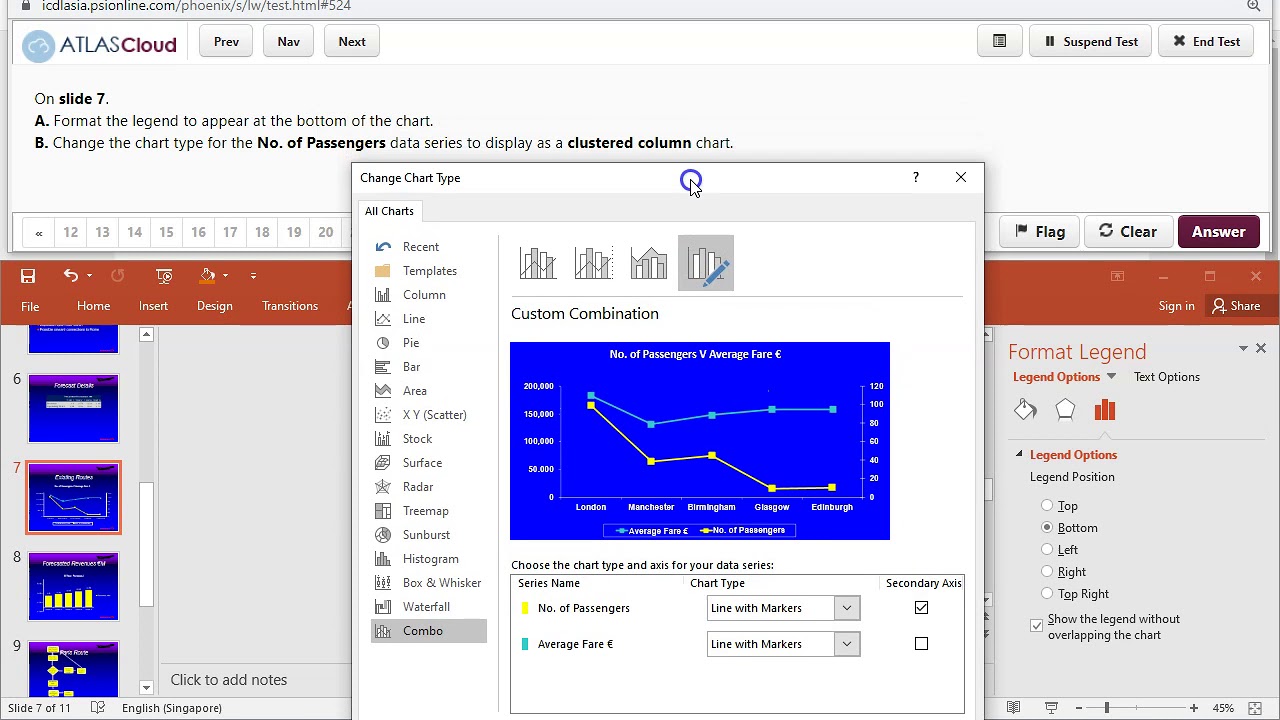Screen dimensions: 1280x720
Task: Click Start From Beginning slideshow icon
Action: pos(165,276)
